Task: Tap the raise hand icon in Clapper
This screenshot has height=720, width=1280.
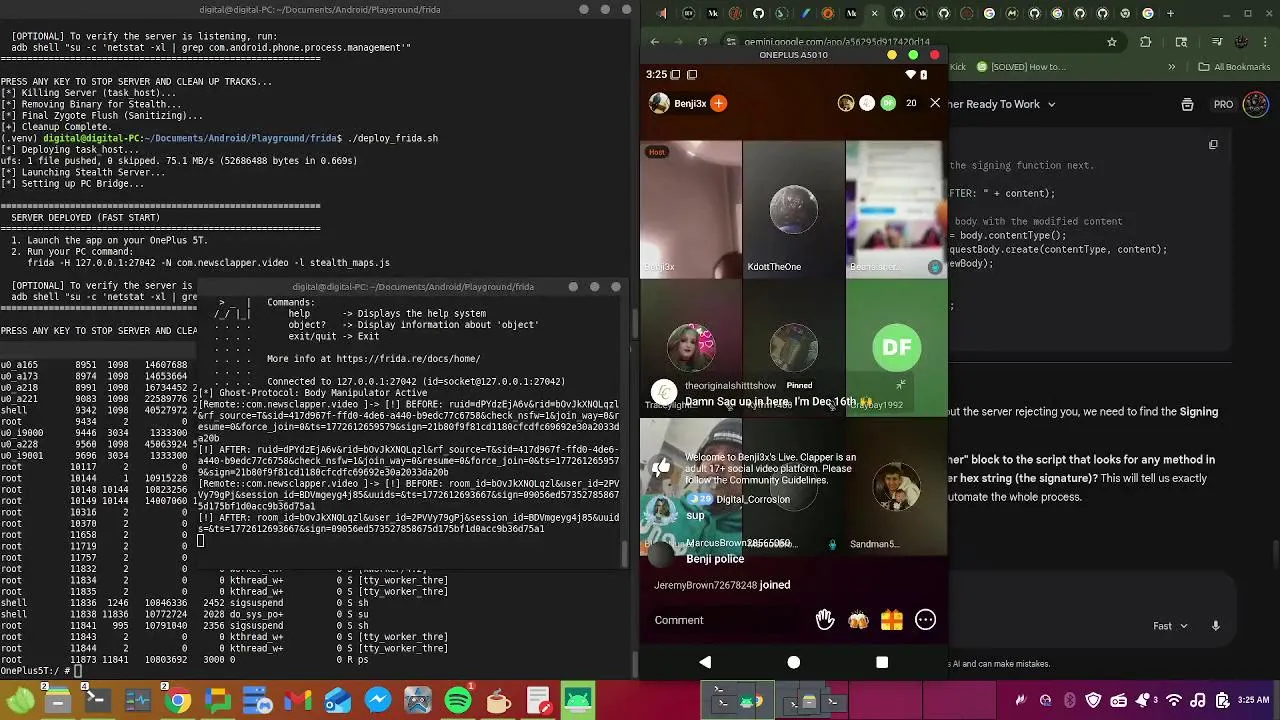Action: click(825, 620)
